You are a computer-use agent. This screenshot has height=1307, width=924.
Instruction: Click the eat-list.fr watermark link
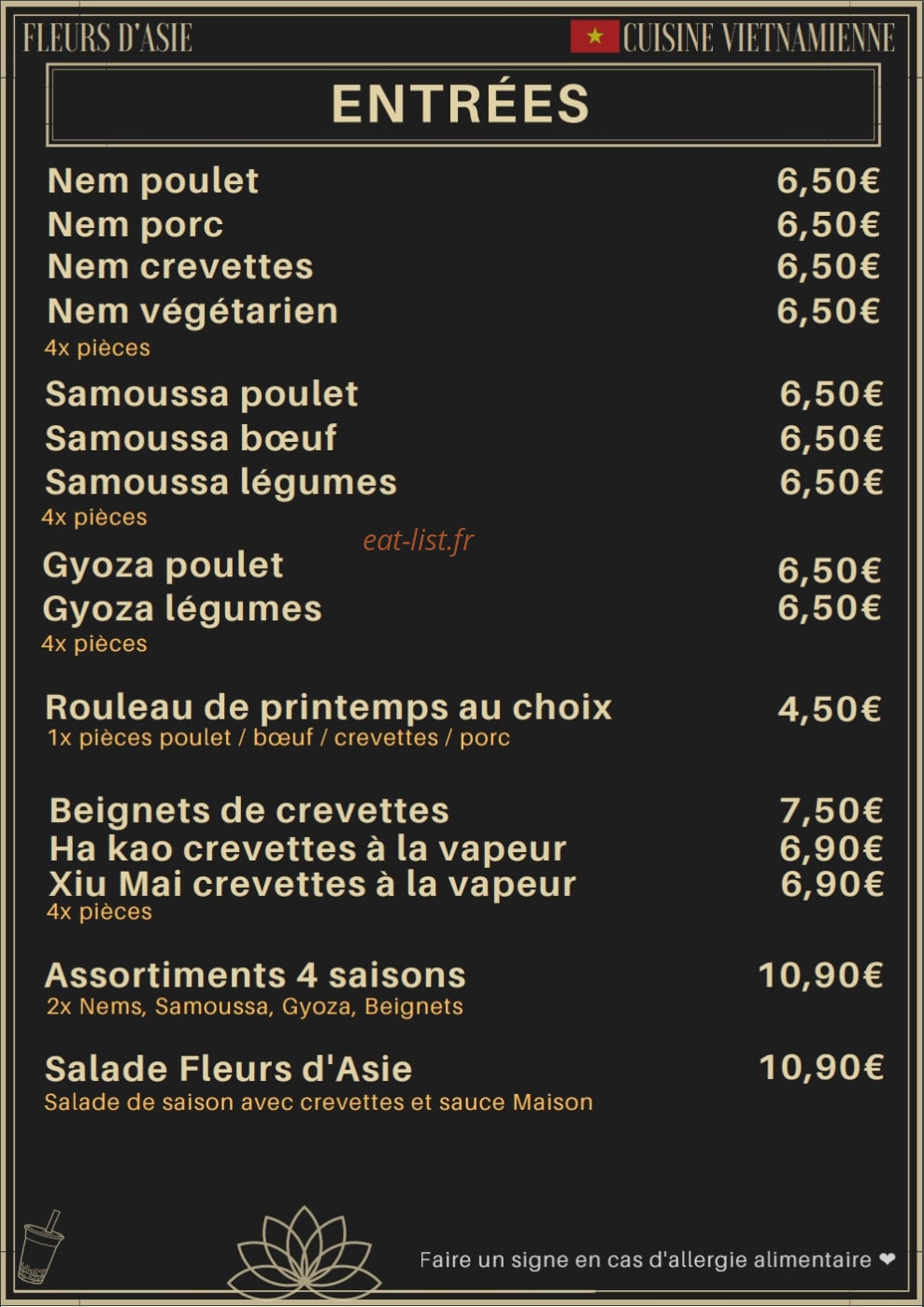tap(419, 540)
